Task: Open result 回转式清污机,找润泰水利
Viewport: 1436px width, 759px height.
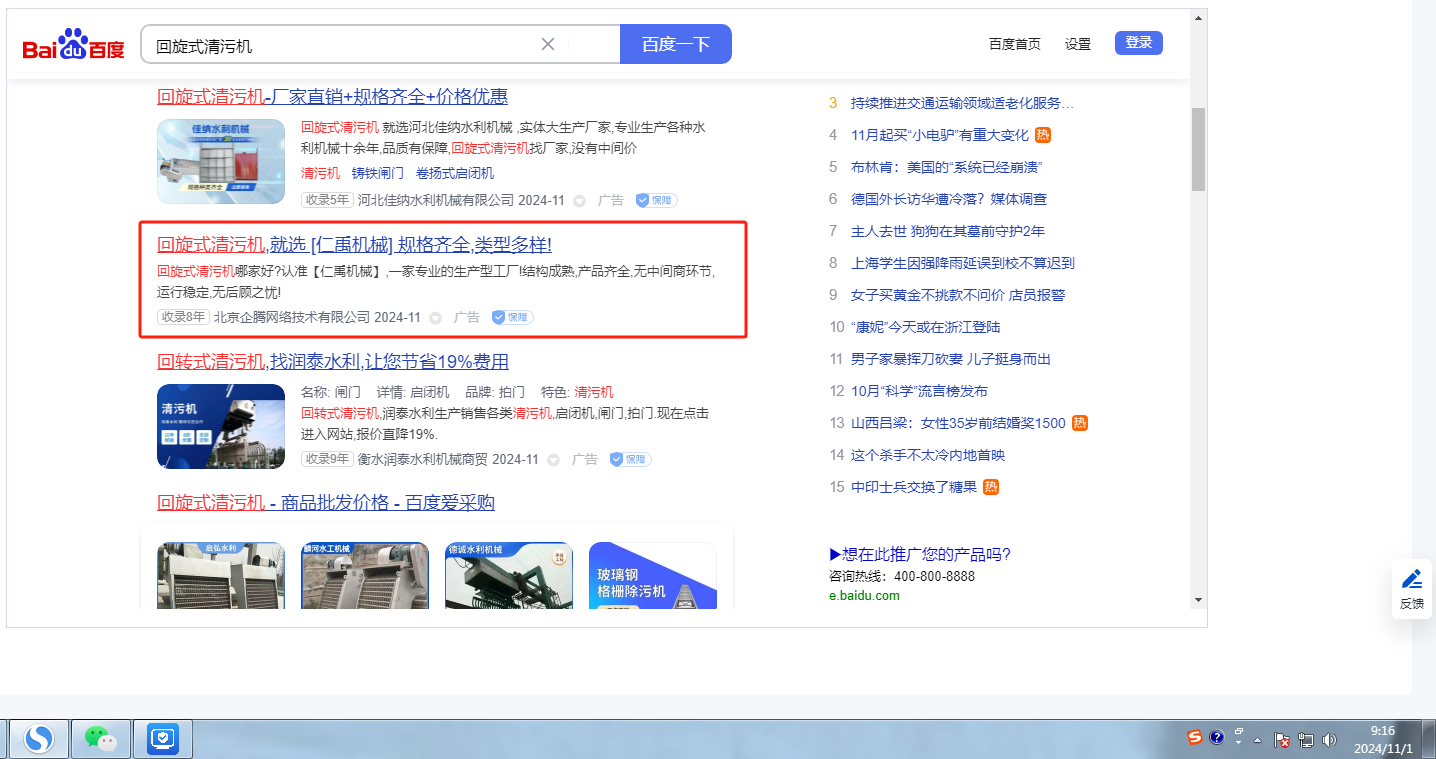Action: pos(333,362)
